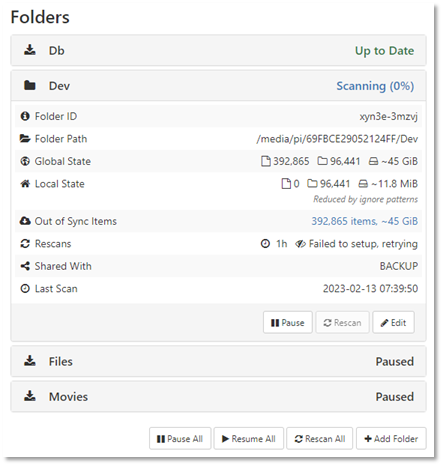Pause the Dev folder
This screenshot has height=466, width=443.
click(288, 322)
